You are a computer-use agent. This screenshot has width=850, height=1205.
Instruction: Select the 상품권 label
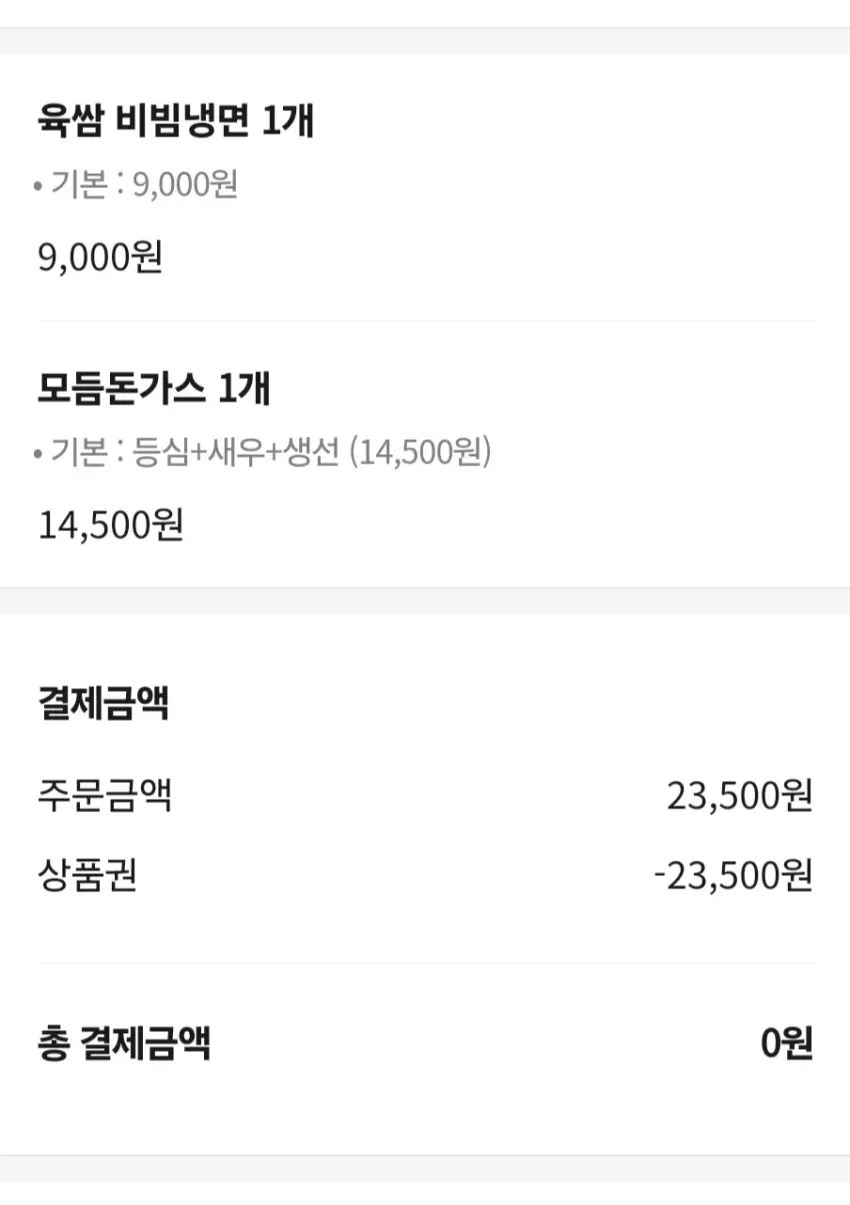tap(87, 876)
